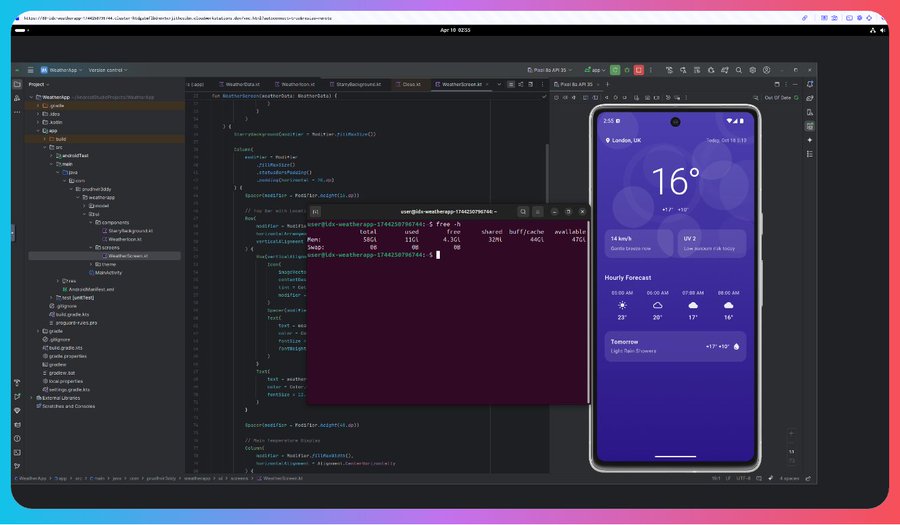Switch editor to Code-only view mode

(511, 84)
